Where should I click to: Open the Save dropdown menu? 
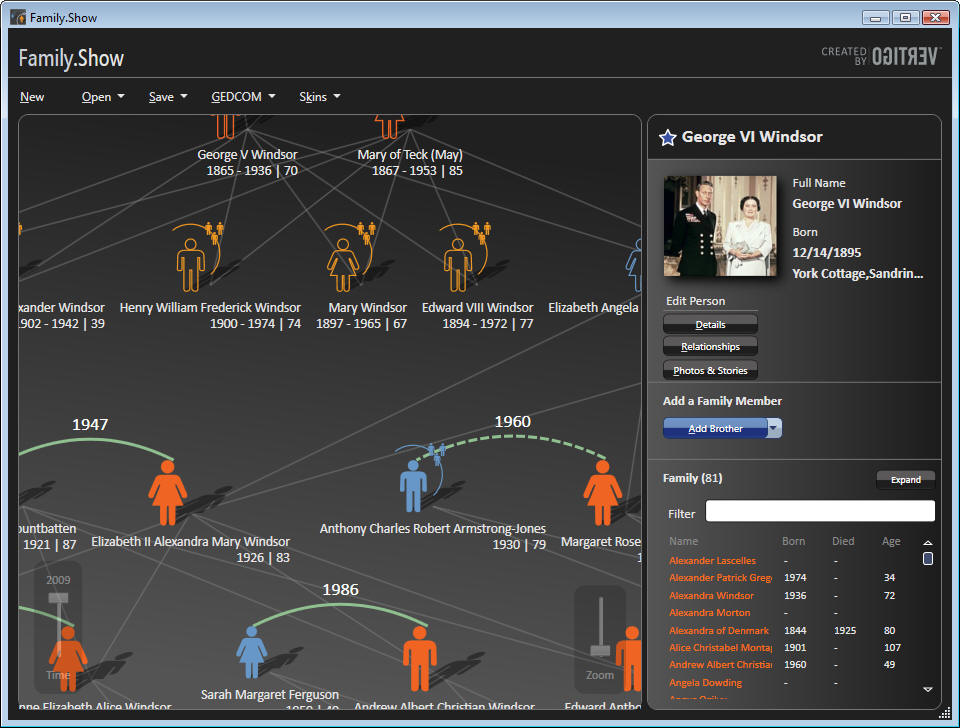(168, 97)
